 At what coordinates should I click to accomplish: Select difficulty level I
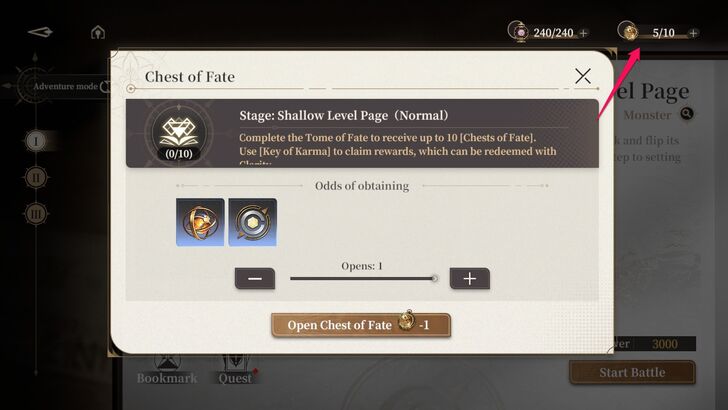(x=37, y=141)
